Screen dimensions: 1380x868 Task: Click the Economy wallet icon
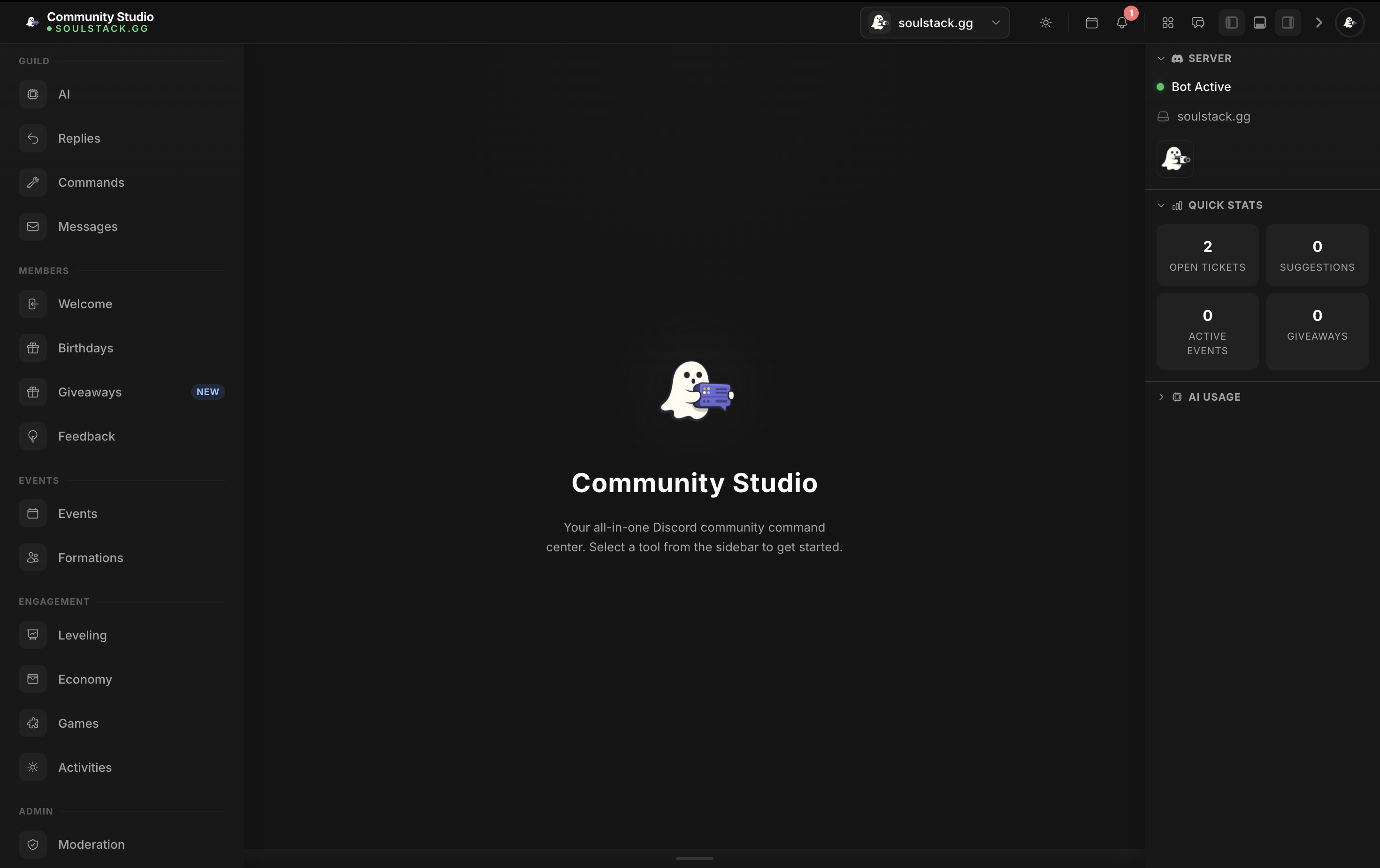(x=33, y=679)
